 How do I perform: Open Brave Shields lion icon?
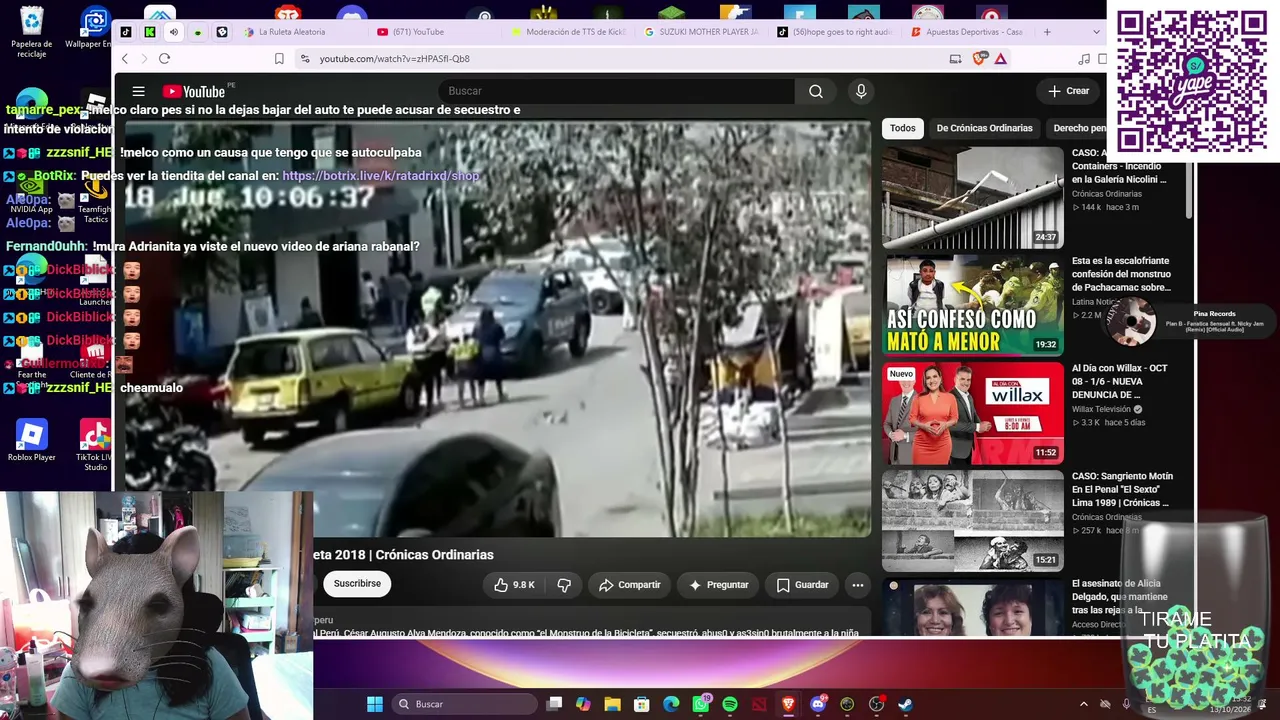click(x=980, y=59)
